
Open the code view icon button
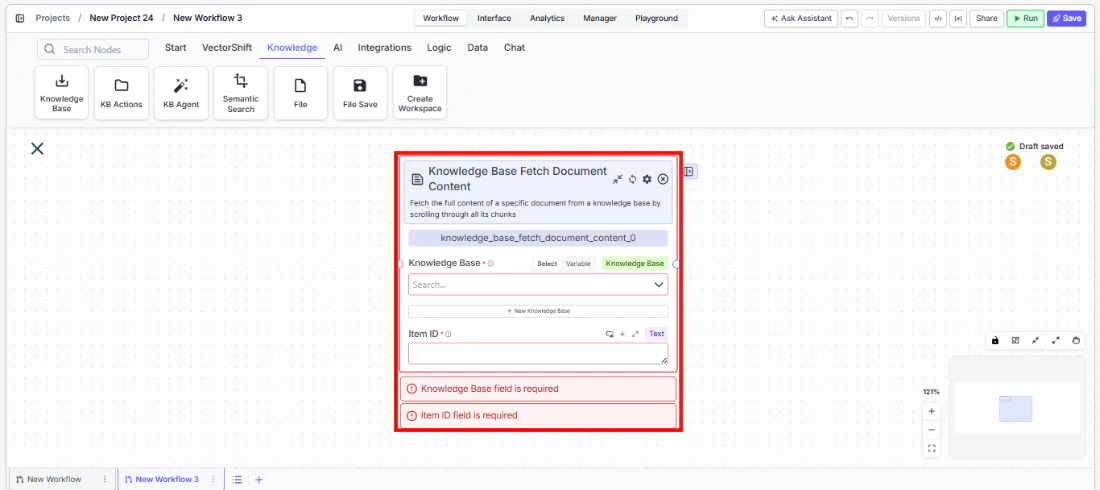(x=937, y=18)
